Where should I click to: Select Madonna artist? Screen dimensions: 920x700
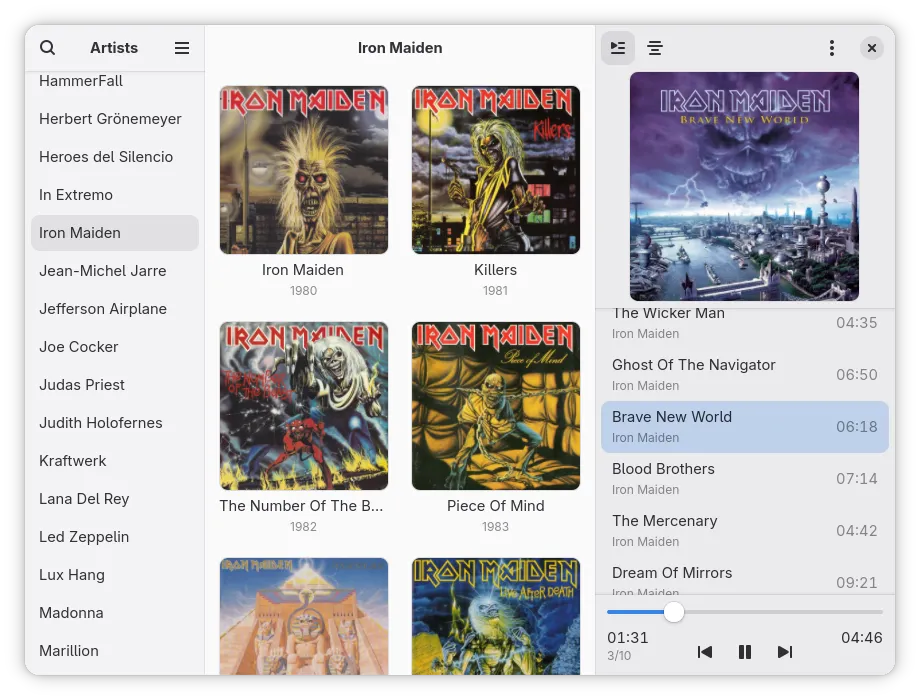(115, 613)
